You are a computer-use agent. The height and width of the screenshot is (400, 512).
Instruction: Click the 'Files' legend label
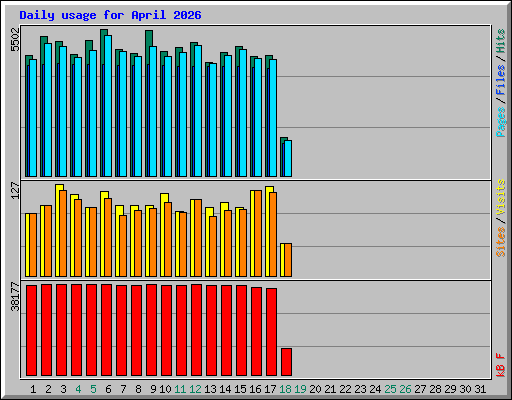[501, 80]
